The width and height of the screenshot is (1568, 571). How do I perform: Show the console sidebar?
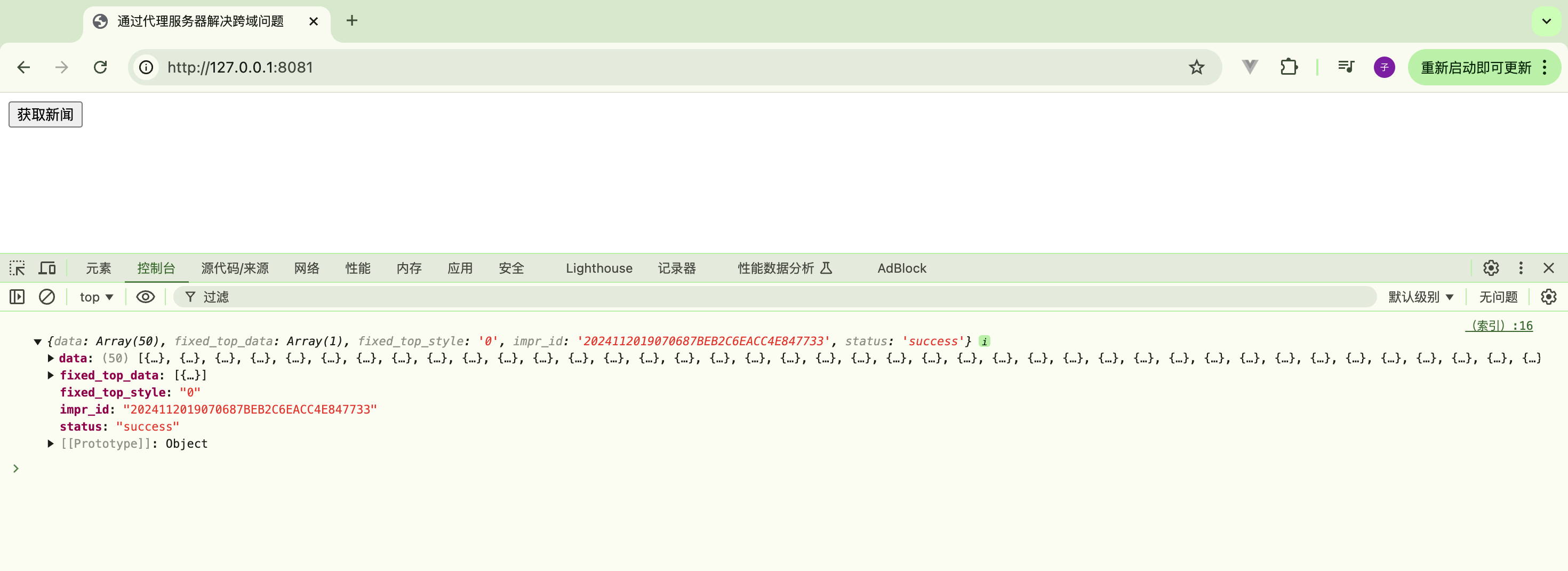[x=17, y=297]
